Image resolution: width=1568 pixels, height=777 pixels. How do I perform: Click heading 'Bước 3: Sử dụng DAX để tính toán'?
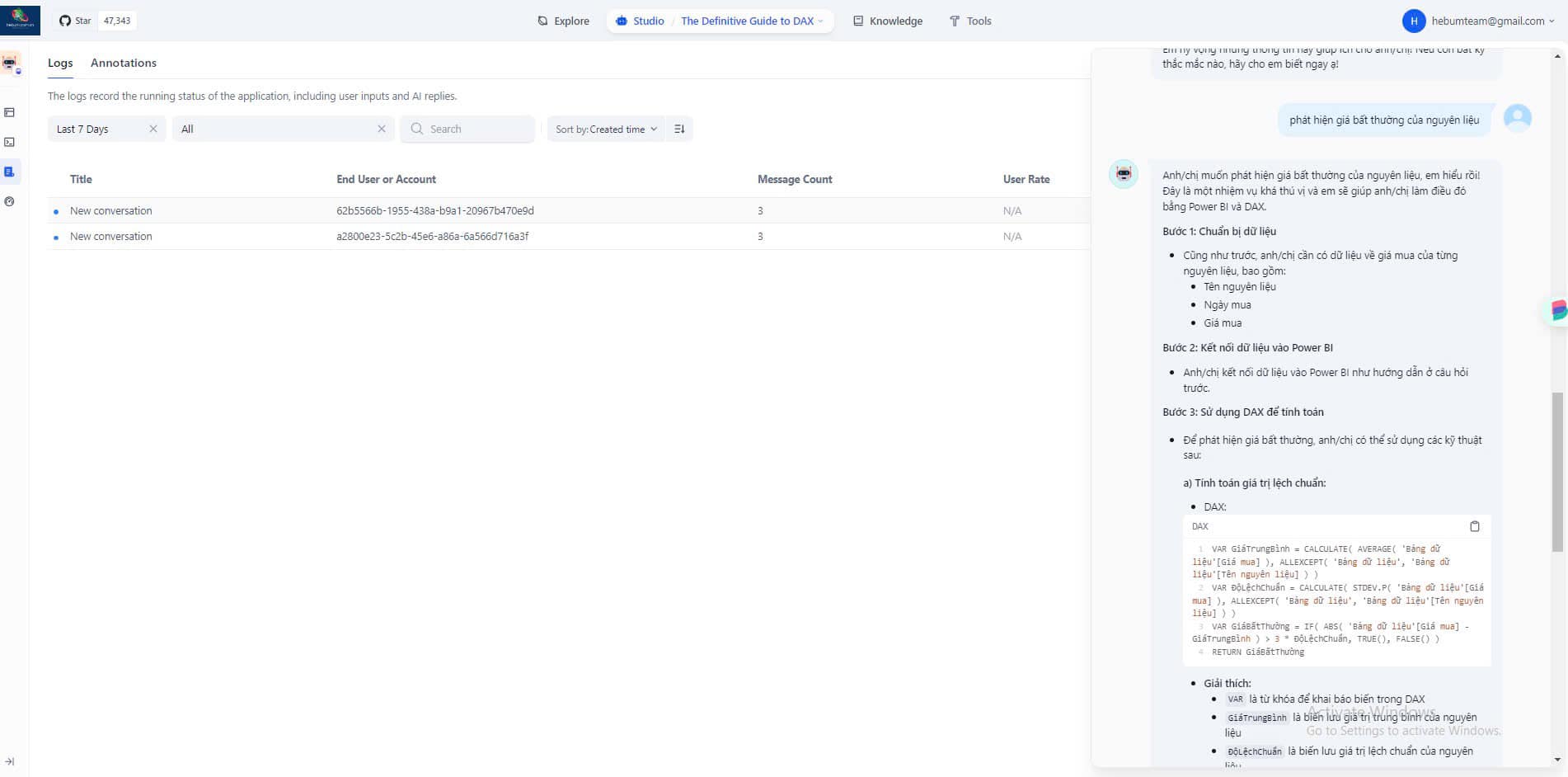1243,412
